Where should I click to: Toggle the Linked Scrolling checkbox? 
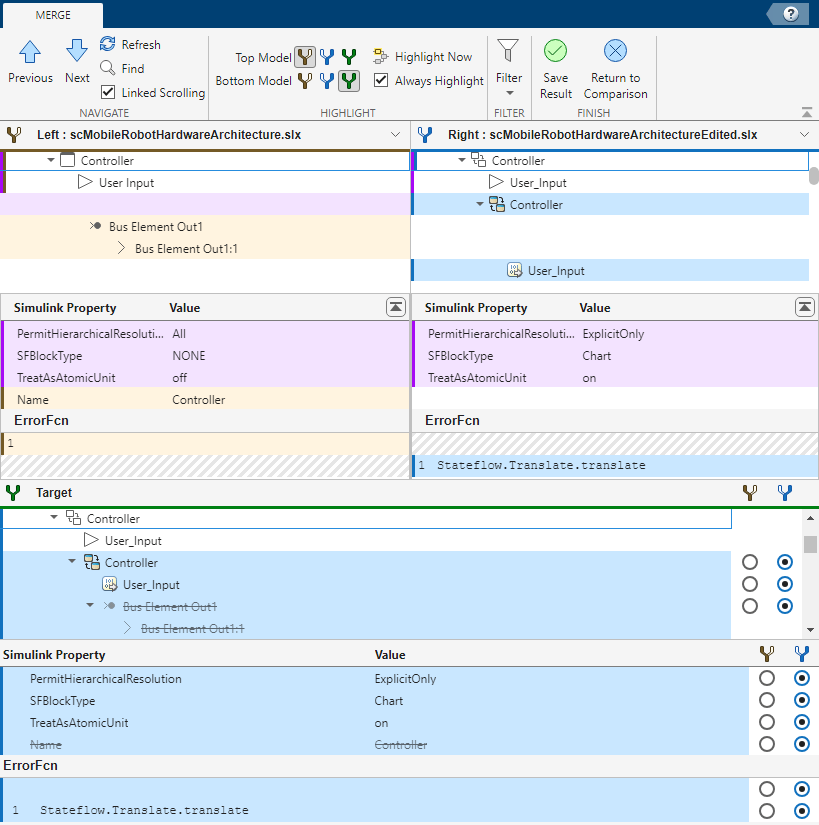coord(108,92)
